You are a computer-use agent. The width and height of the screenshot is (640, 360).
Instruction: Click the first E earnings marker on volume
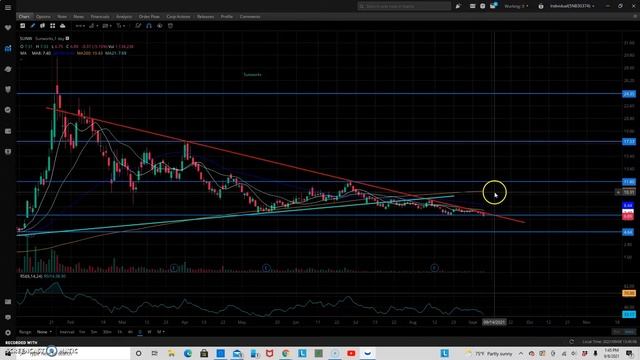click(x=174, y=268)
